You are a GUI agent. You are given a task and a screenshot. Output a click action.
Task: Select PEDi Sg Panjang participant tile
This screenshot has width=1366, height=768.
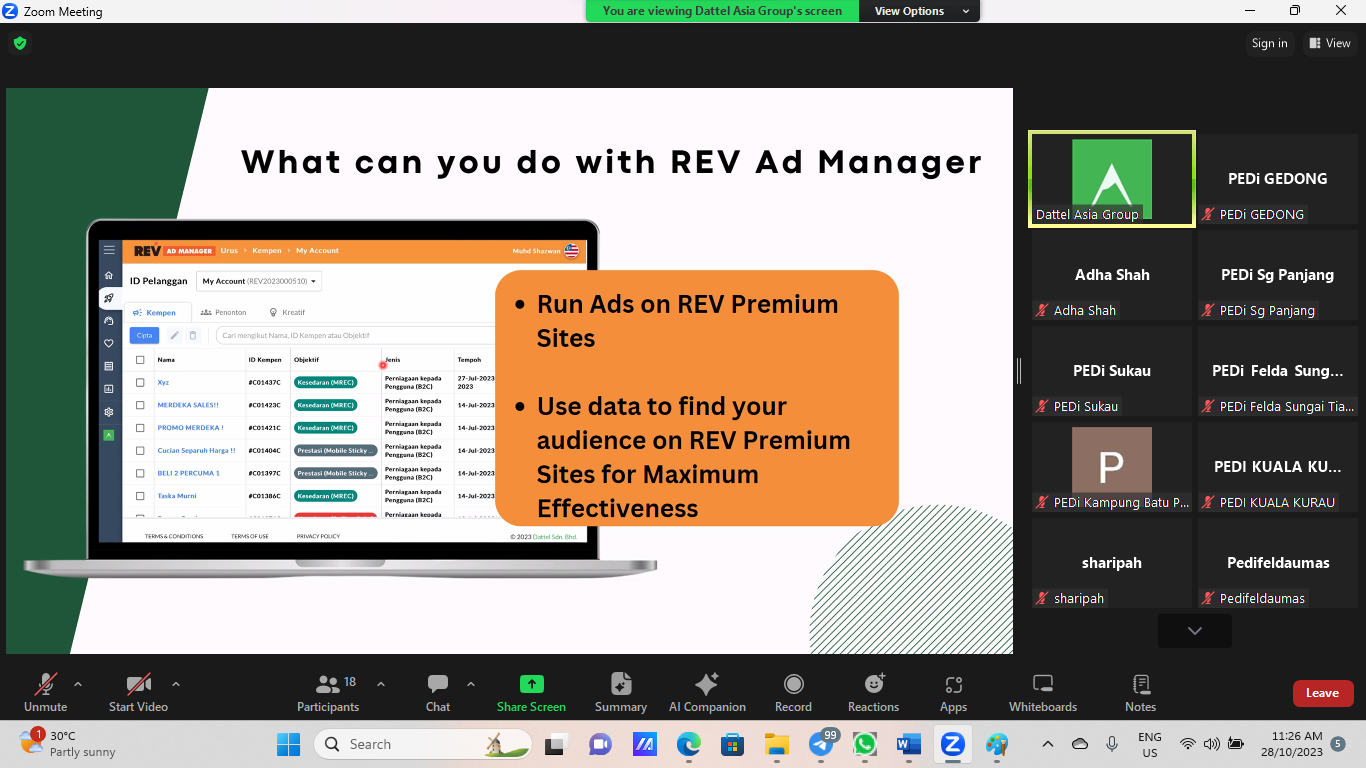pyautogui.click(x=1278, y=275)
